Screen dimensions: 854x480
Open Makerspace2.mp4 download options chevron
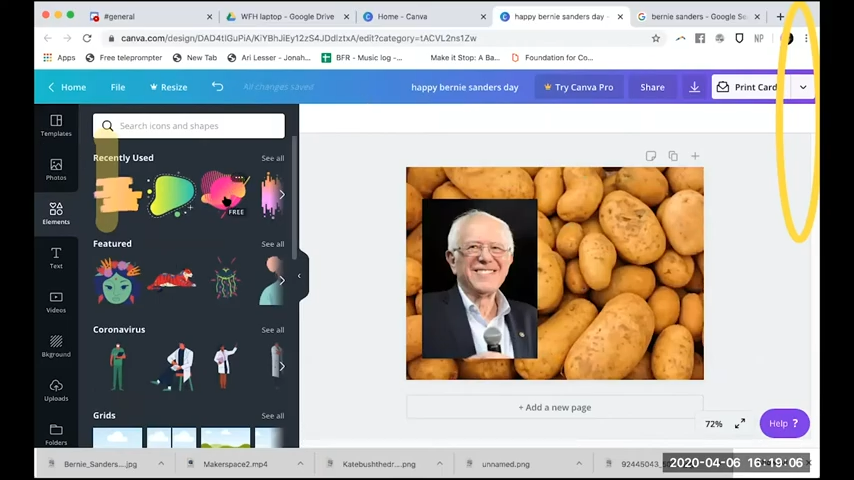coord(300,464)
